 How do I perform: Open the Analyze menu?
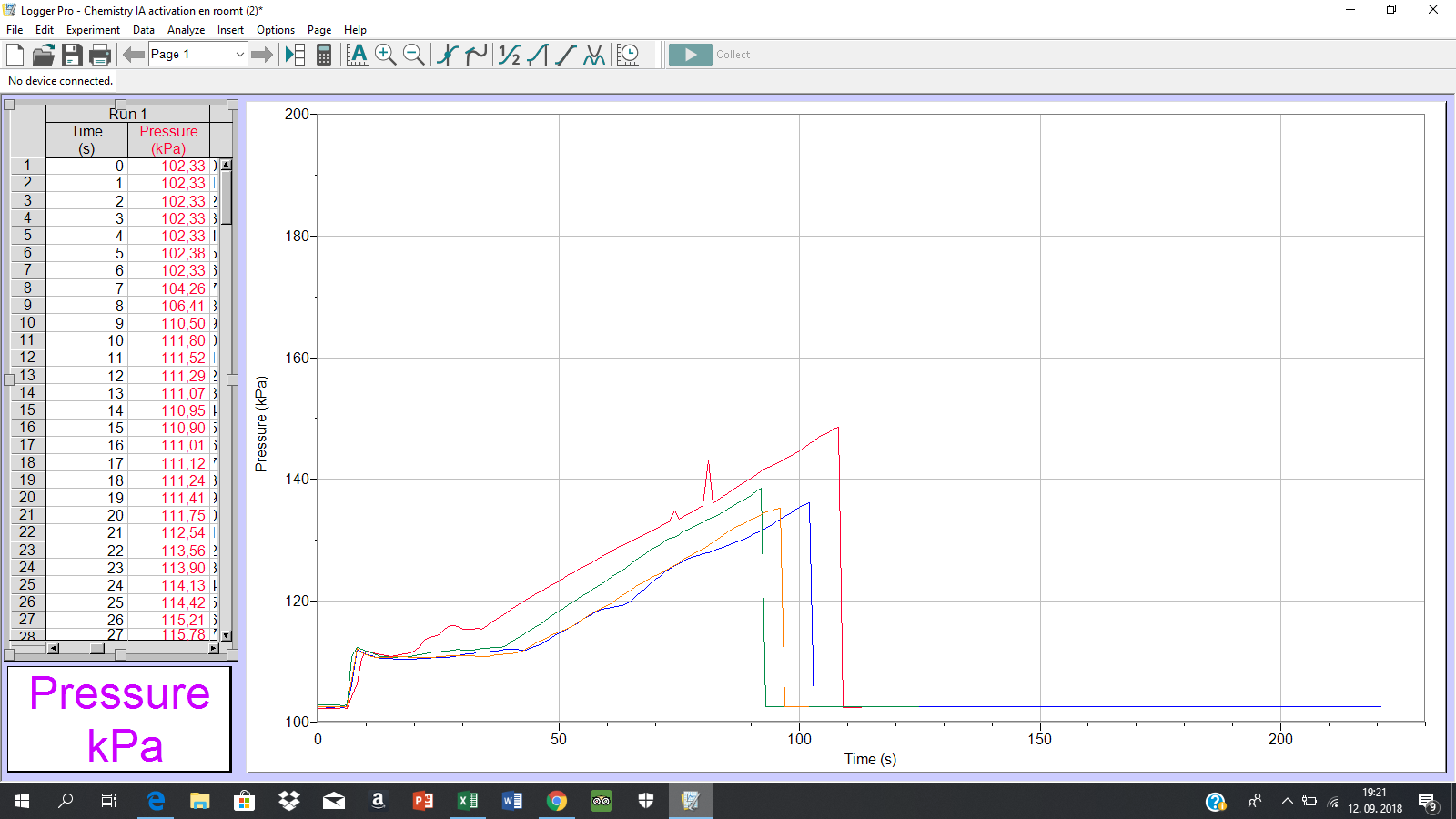(186, 30)
